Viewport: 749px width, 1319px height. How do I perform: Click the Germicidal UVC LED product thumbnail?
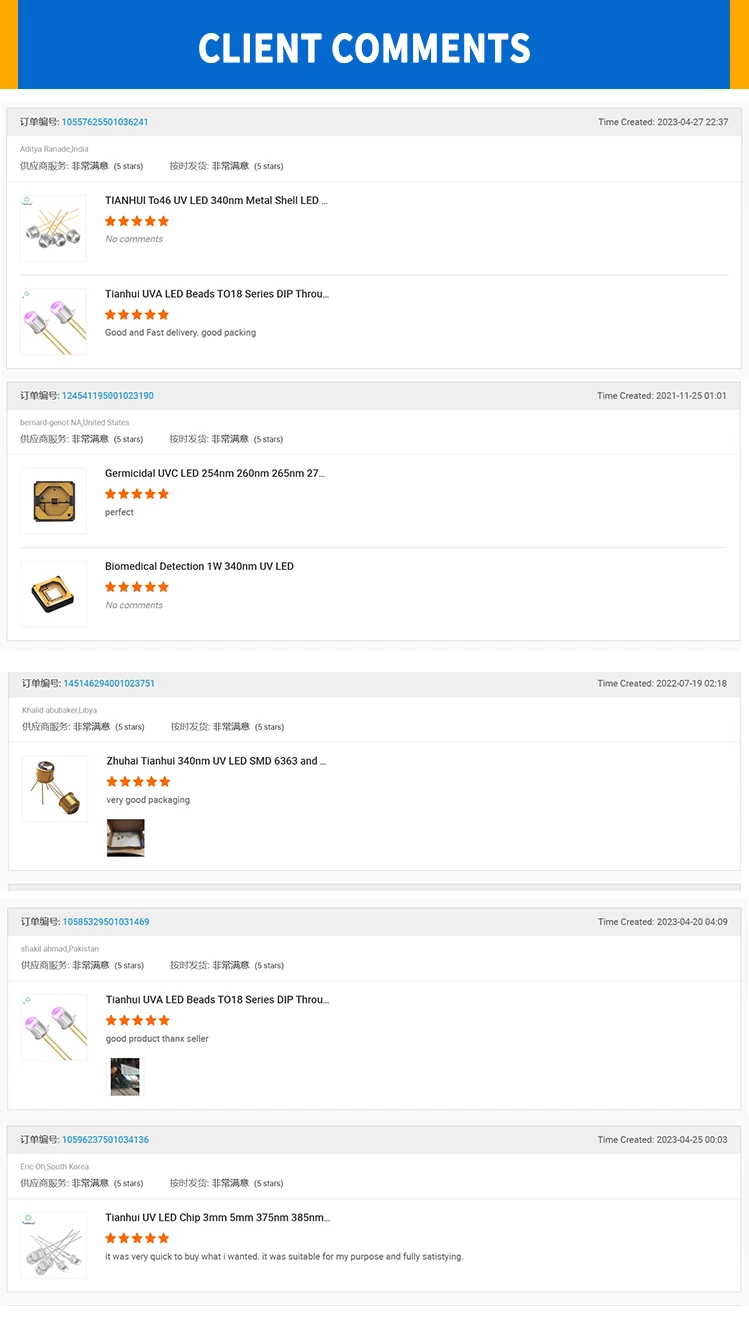click(x=53, y=500)
